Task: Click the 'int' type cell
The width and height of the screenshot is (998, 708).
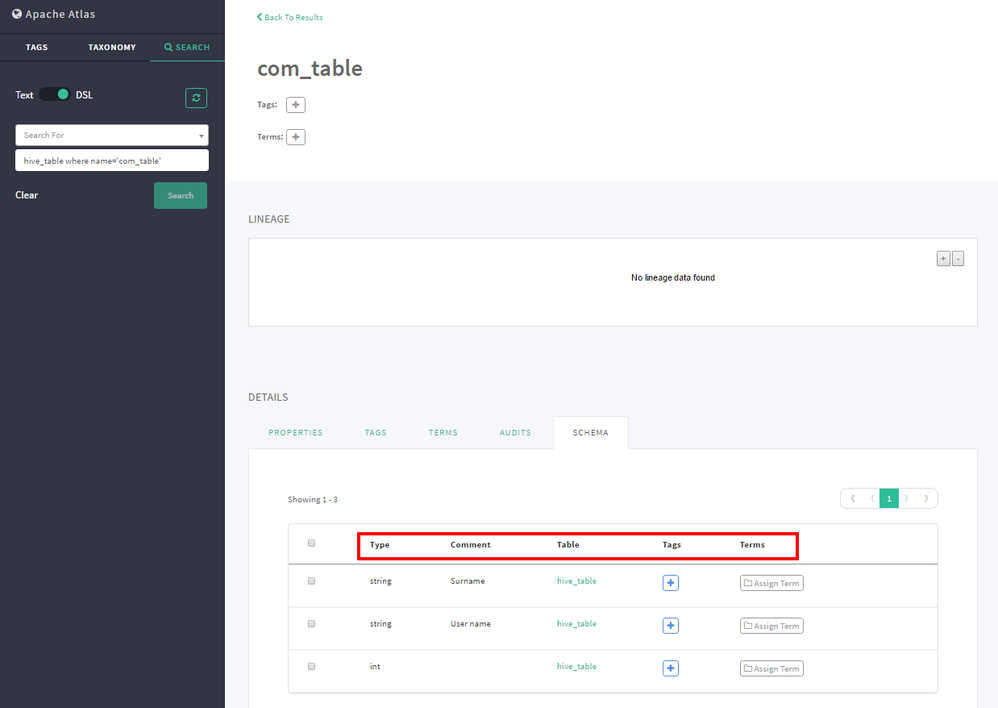Action: coord(375,666)
